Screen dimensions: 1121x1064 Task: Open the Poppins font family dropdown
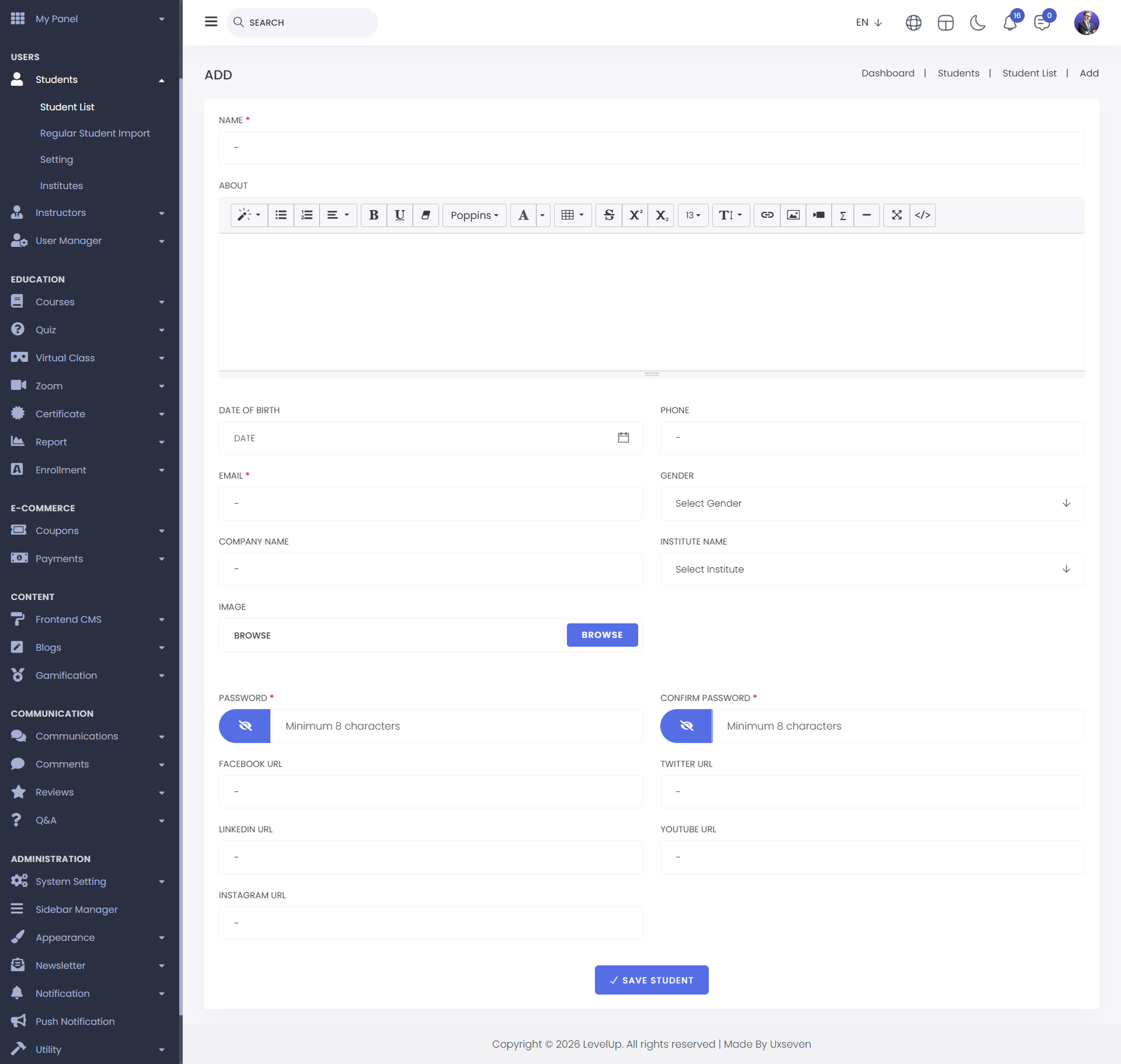pyautogui.click(x=474, y=215)
